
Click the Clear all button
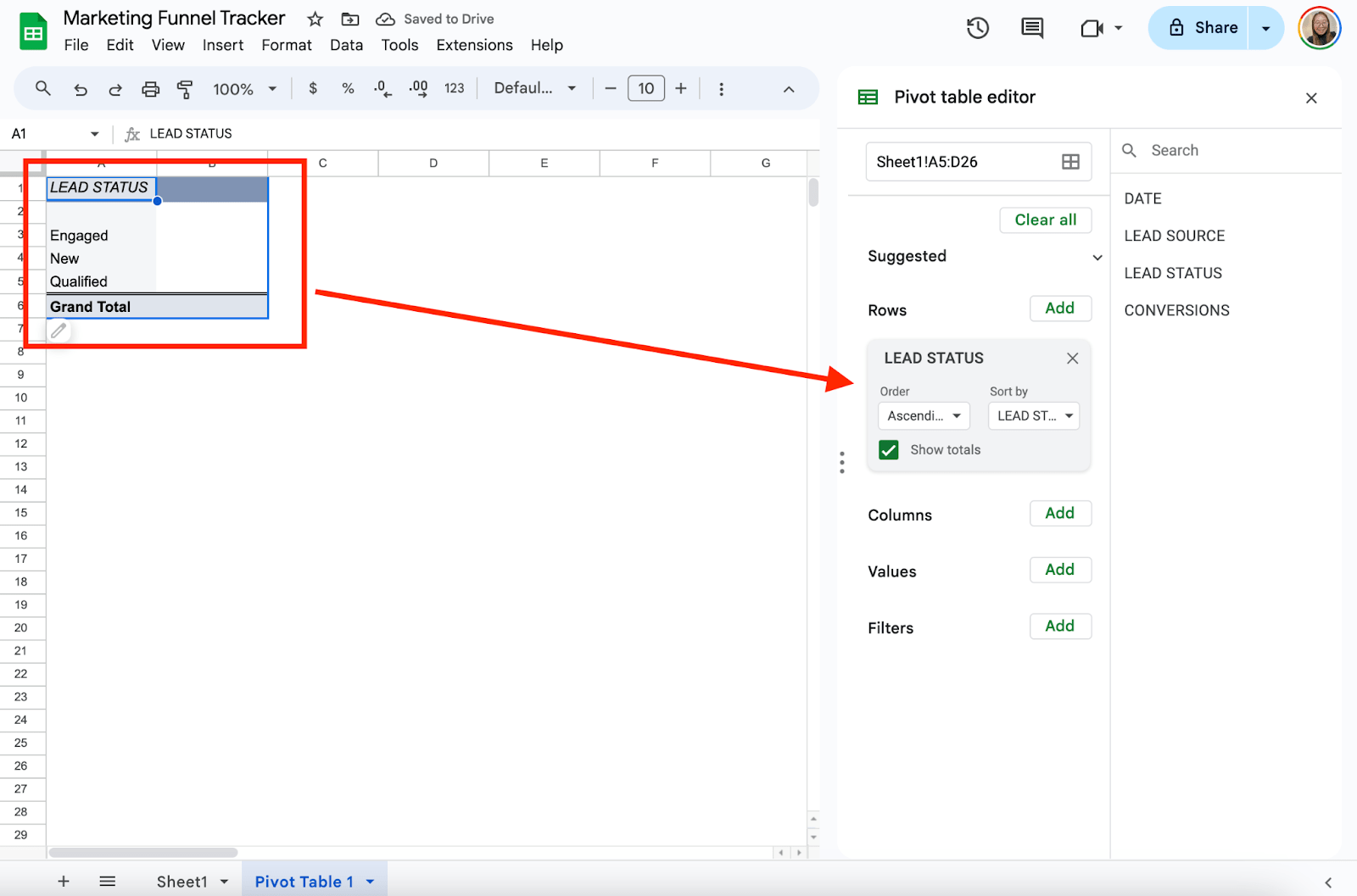tap(1046, 220)
